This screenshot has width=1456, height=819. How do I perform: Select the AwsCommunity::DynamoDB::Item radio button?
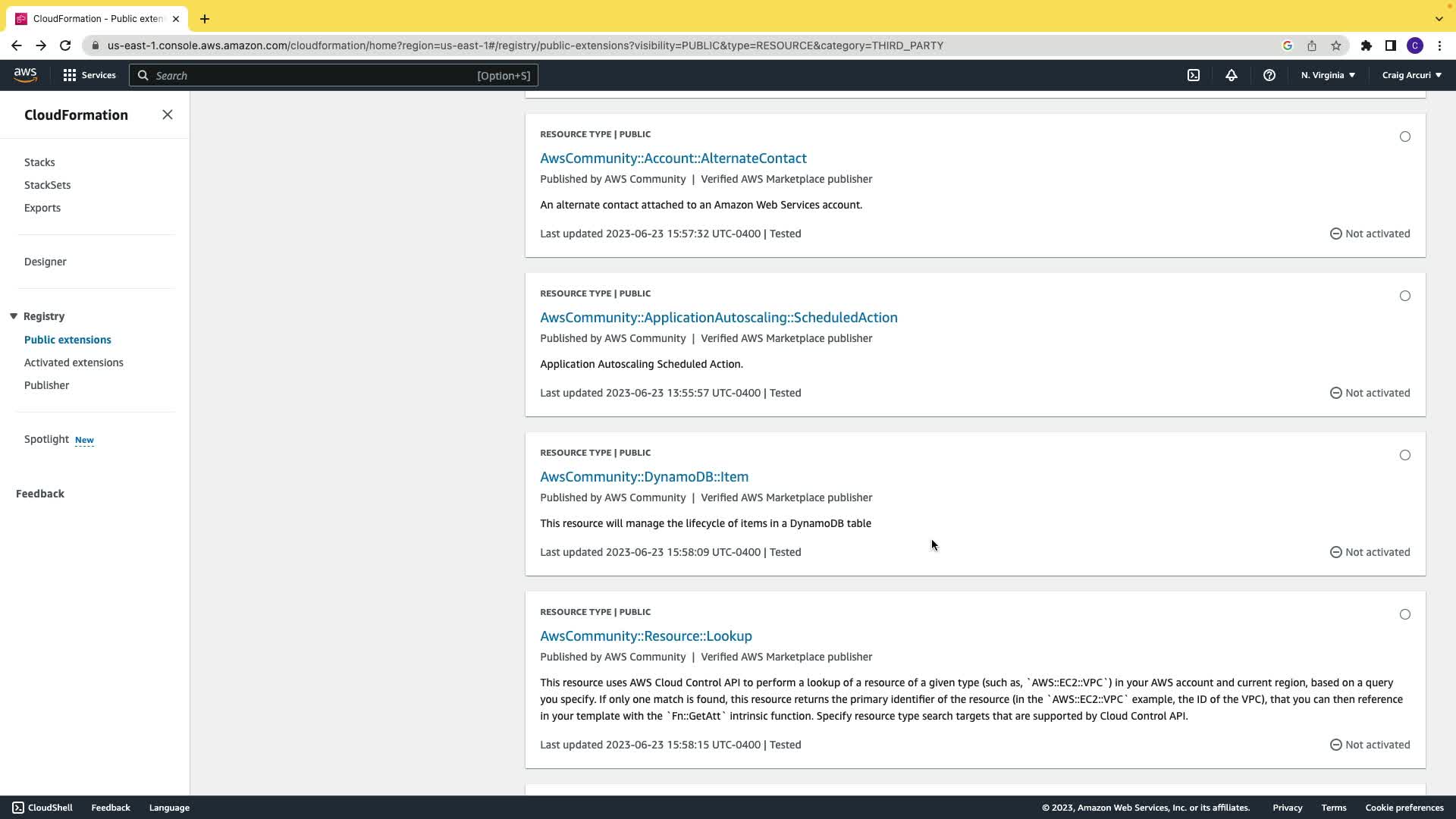1405,455
